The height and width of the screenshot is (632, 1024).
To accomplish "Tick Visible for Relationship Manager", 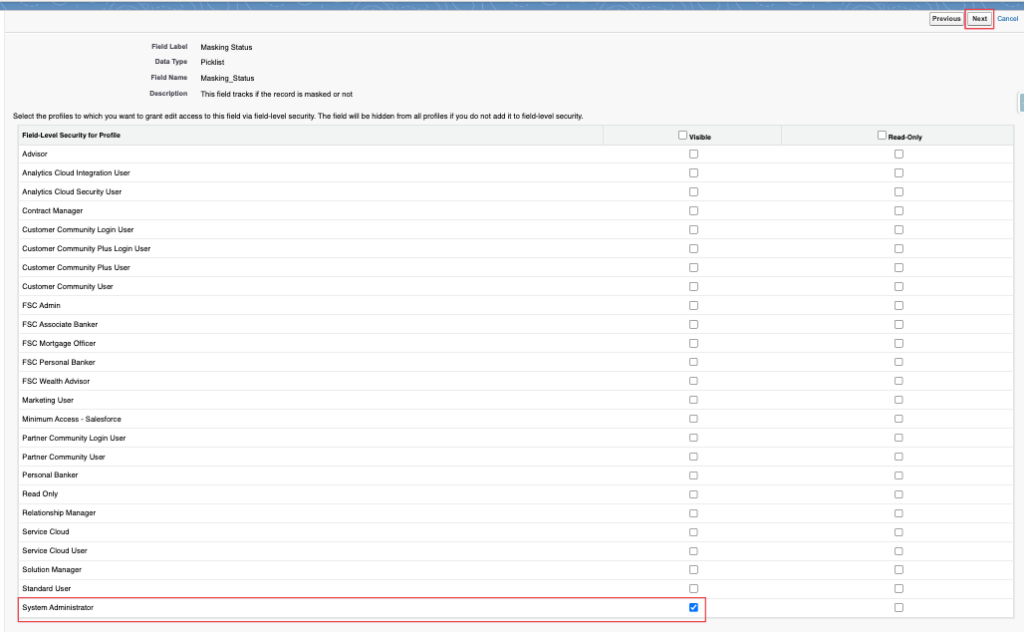I will coord(694,513).
